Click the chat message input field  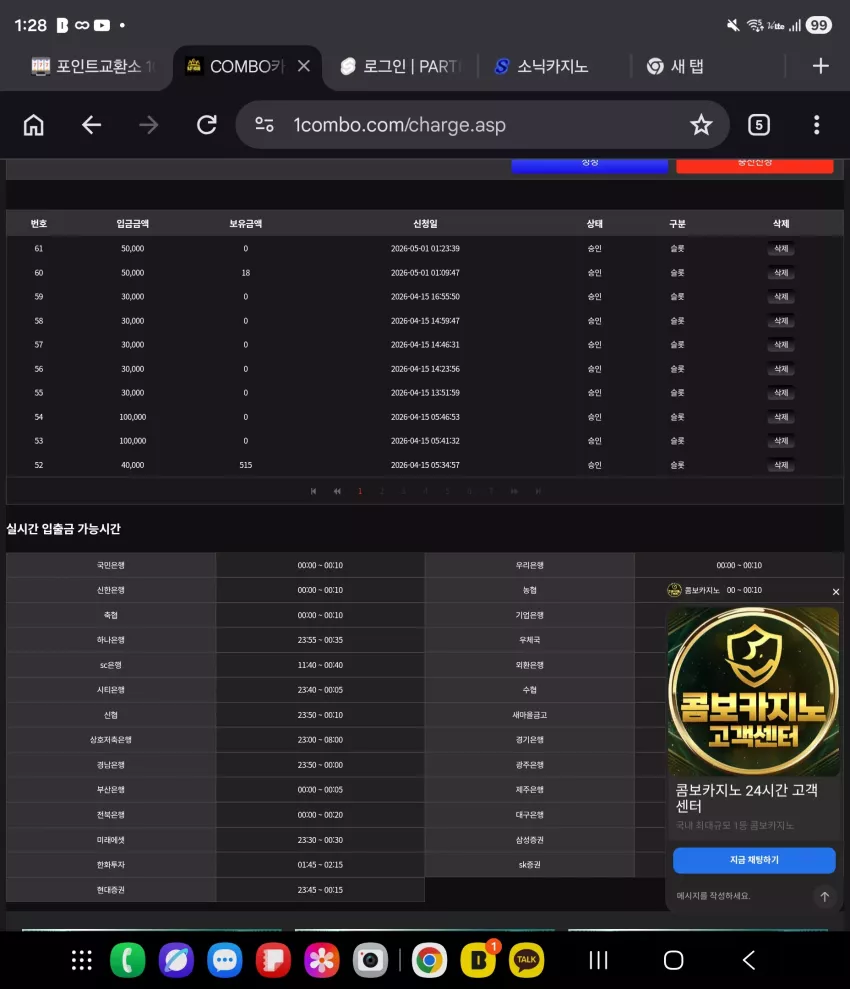click(743, 896)
